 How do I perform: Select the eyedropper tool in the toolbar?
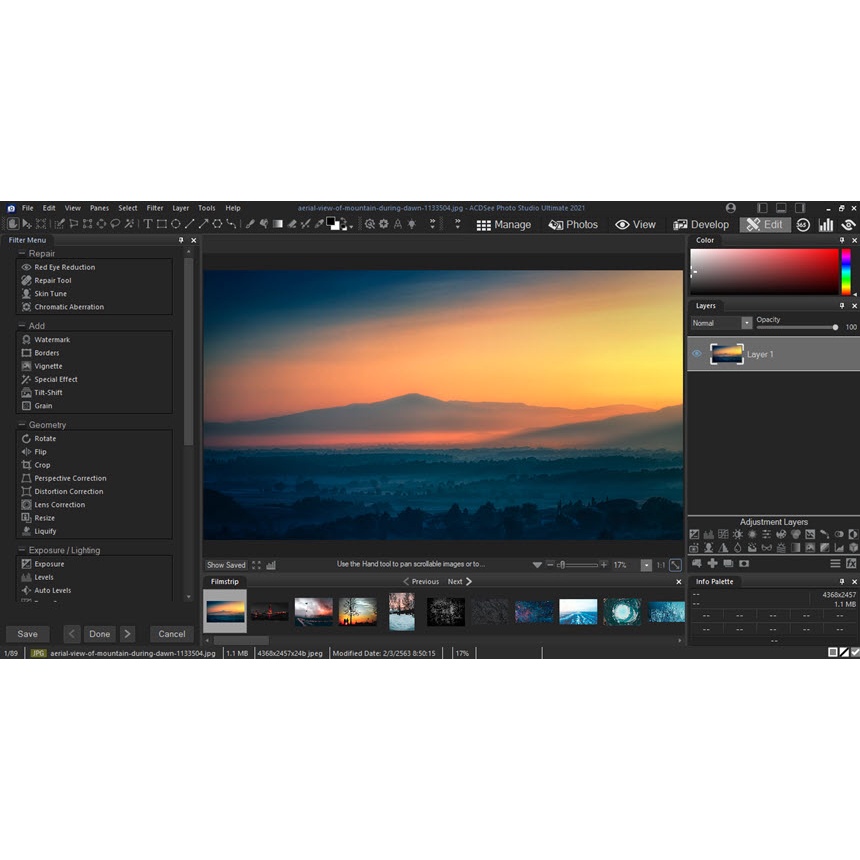tap(317, 224)
